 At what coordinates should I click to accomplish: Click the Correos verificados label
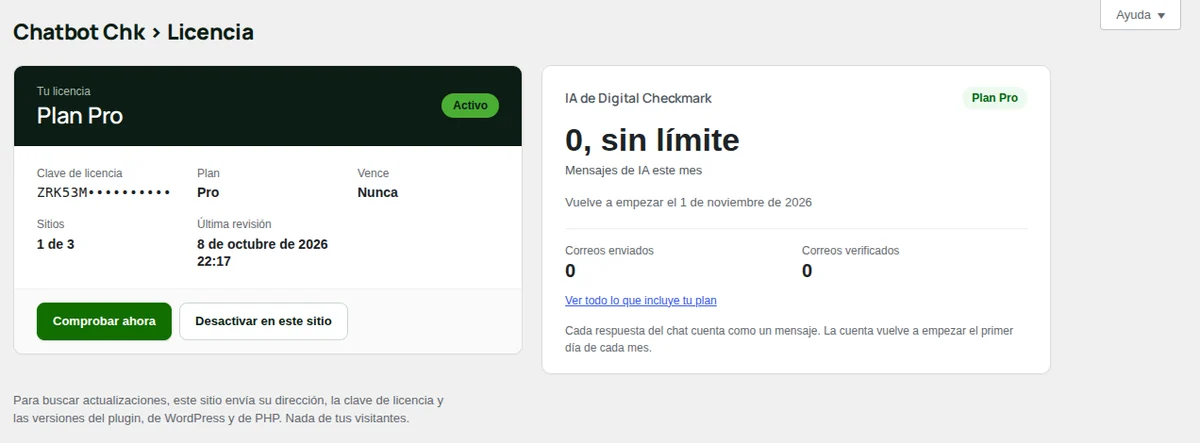click(851, 250)
